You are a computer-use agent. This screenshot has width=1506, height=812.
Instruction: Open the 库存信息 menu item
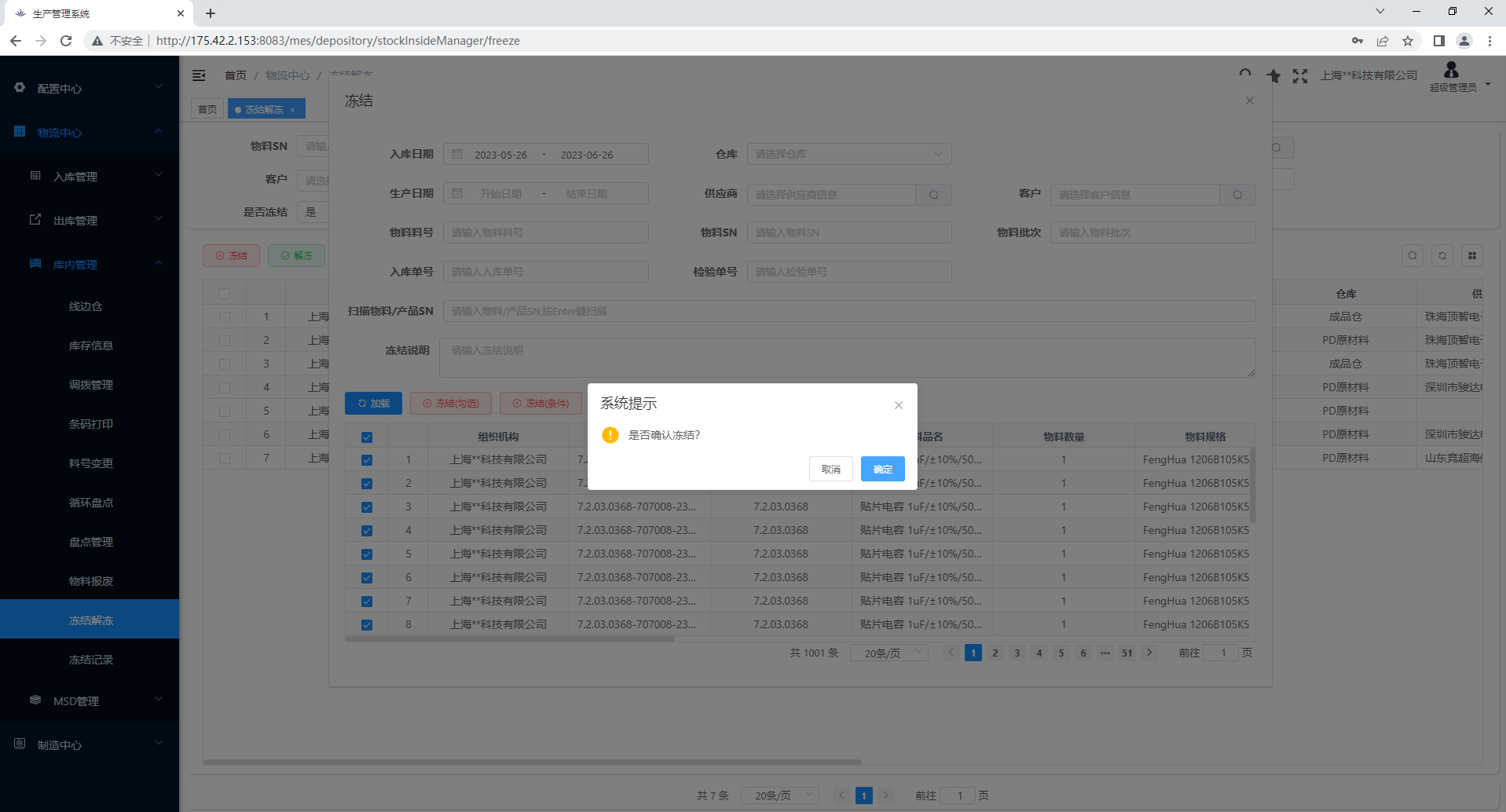coord(90,346)
